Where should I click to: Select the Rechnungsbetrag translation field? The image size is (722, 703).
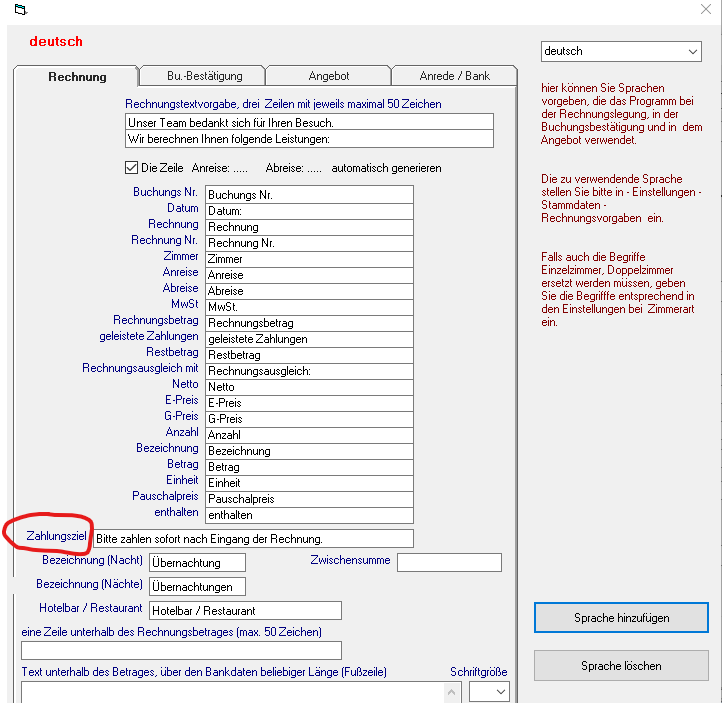click(309, 323)
